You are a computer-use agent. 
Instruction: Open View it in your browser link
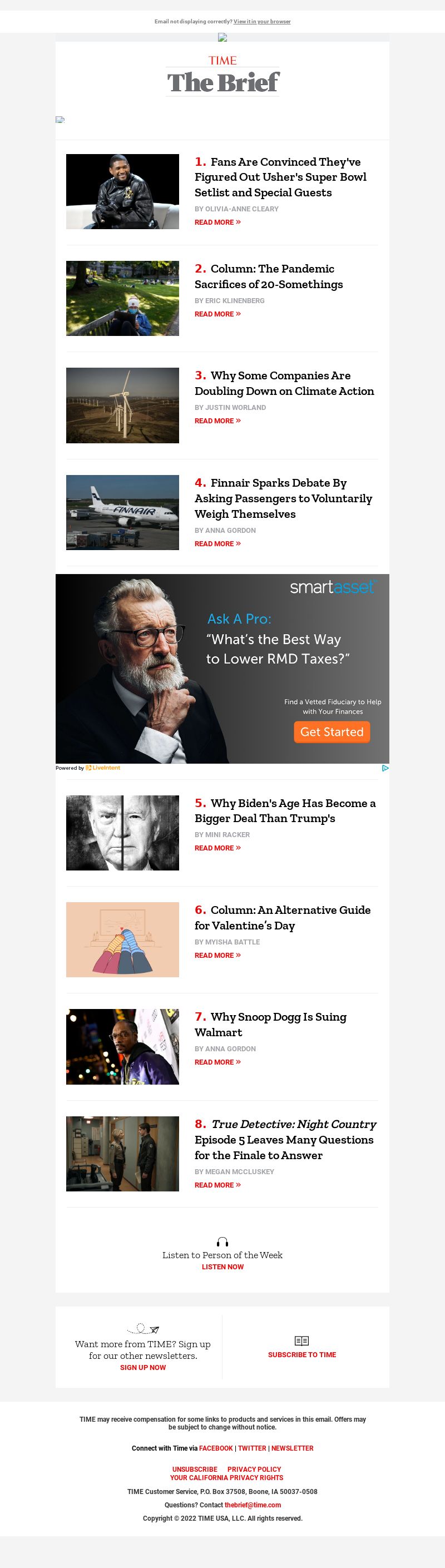(x=262, y=21)
